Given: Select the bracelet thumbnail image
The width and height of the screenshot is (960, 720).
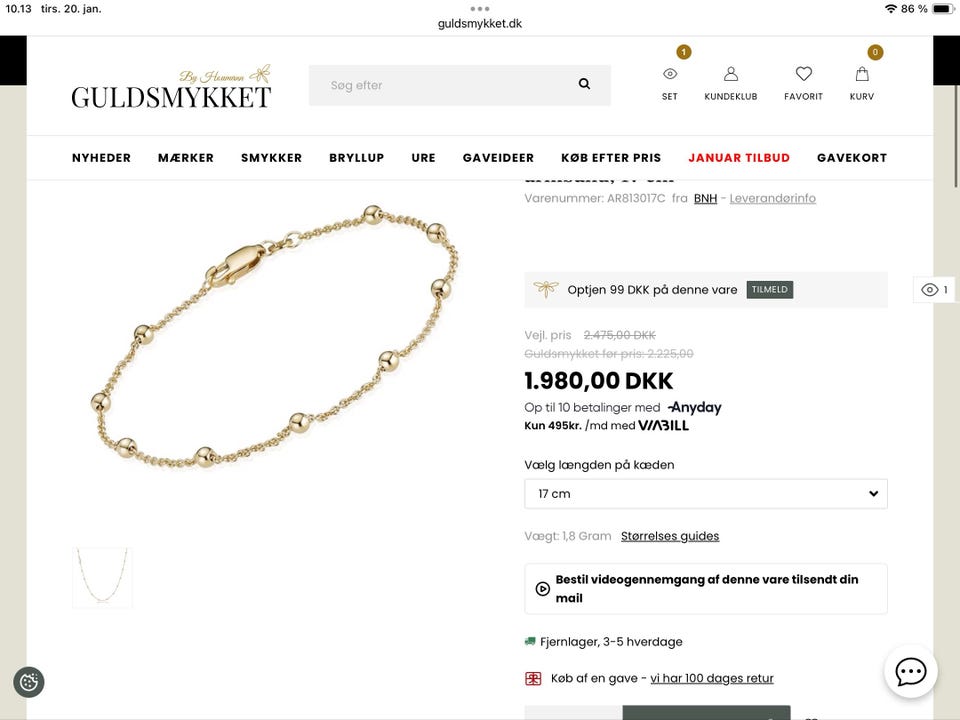Looking at the screenshot, I should [x=102, y=577].
